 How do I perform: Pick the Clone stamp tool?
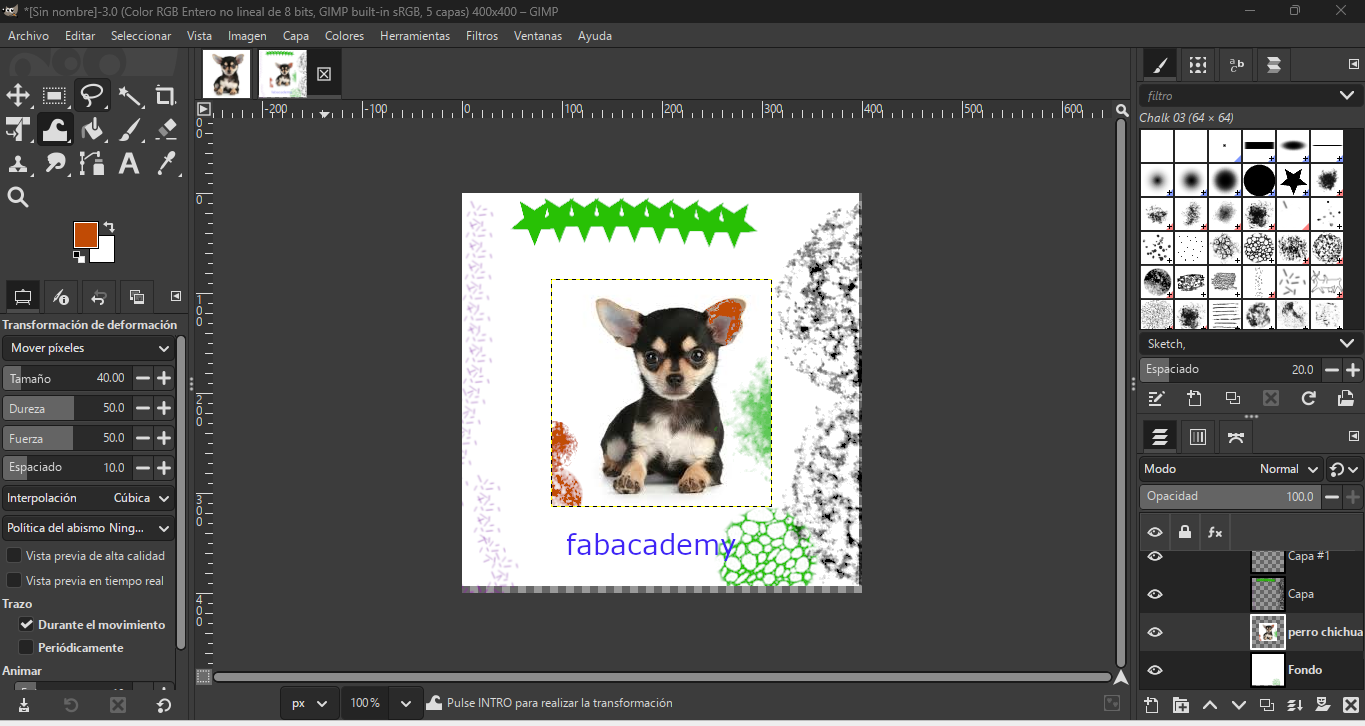click(18, 163)
